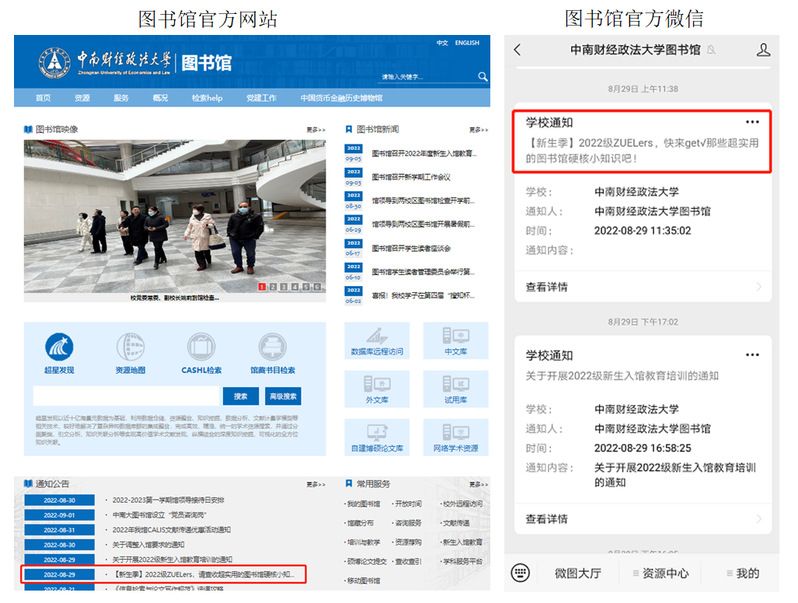Open the 试用库 database tile
The height and width of the screenshot is (603, 798).
[455, 389]
